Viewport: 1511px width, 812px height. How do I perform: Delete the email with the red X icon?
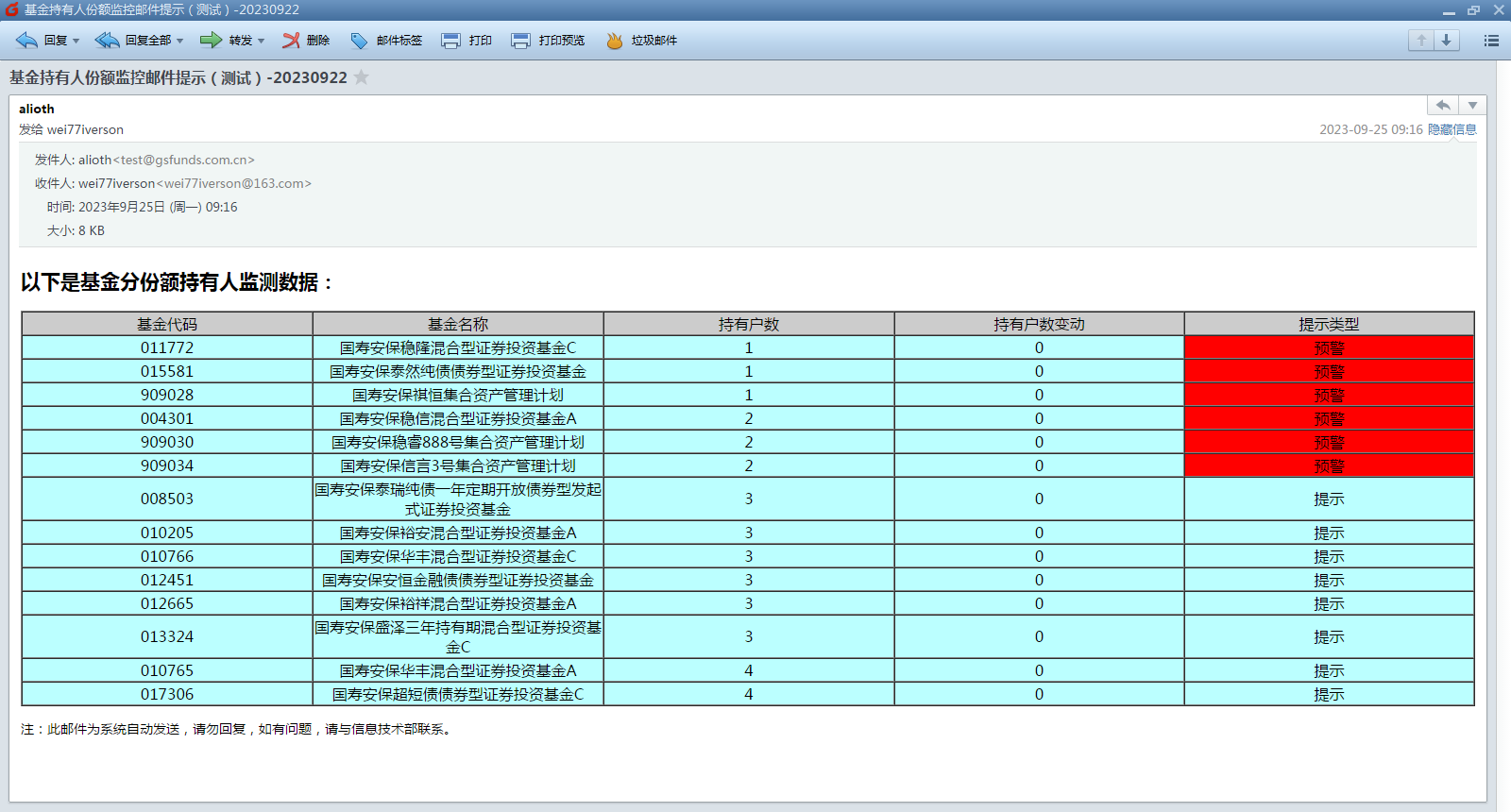point(291,41)
